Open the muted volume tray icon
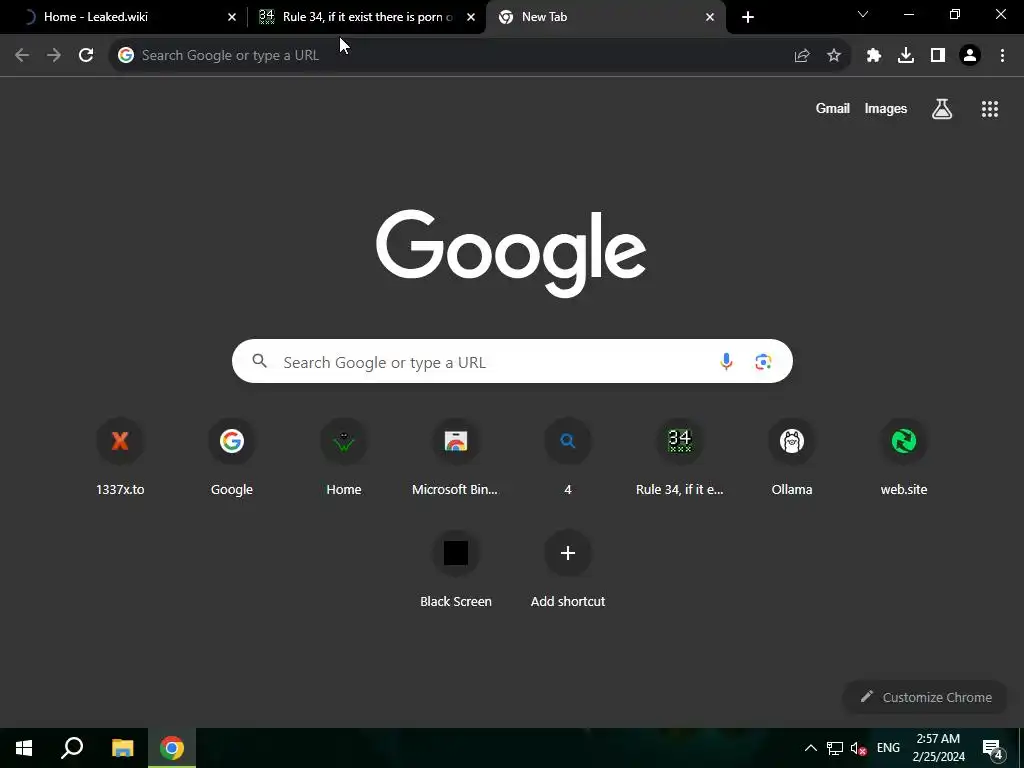Screen dimensions: 1024x768 859,748
